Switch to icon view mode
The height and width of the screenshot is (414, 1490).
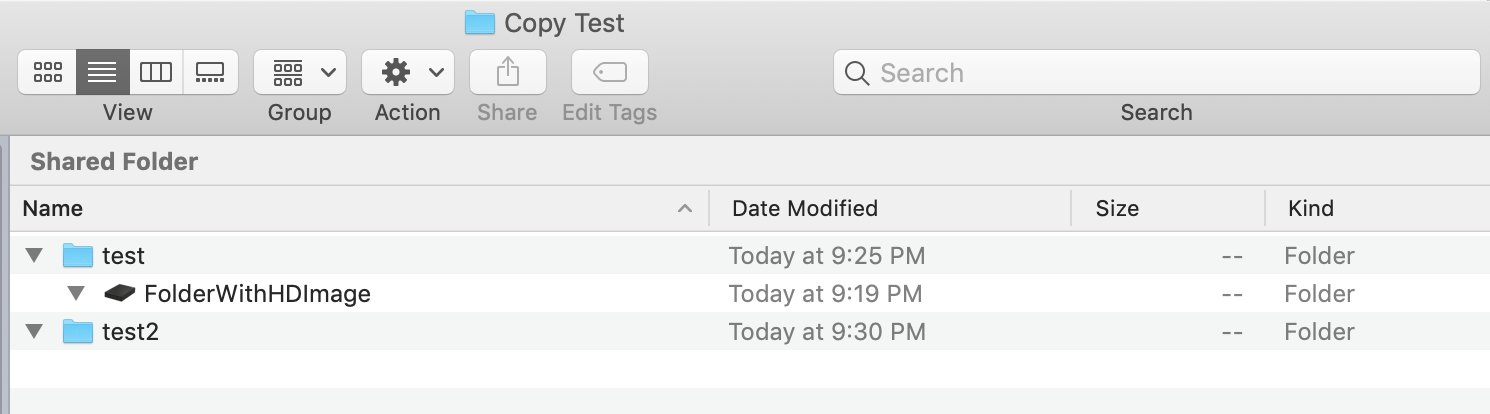47,72
